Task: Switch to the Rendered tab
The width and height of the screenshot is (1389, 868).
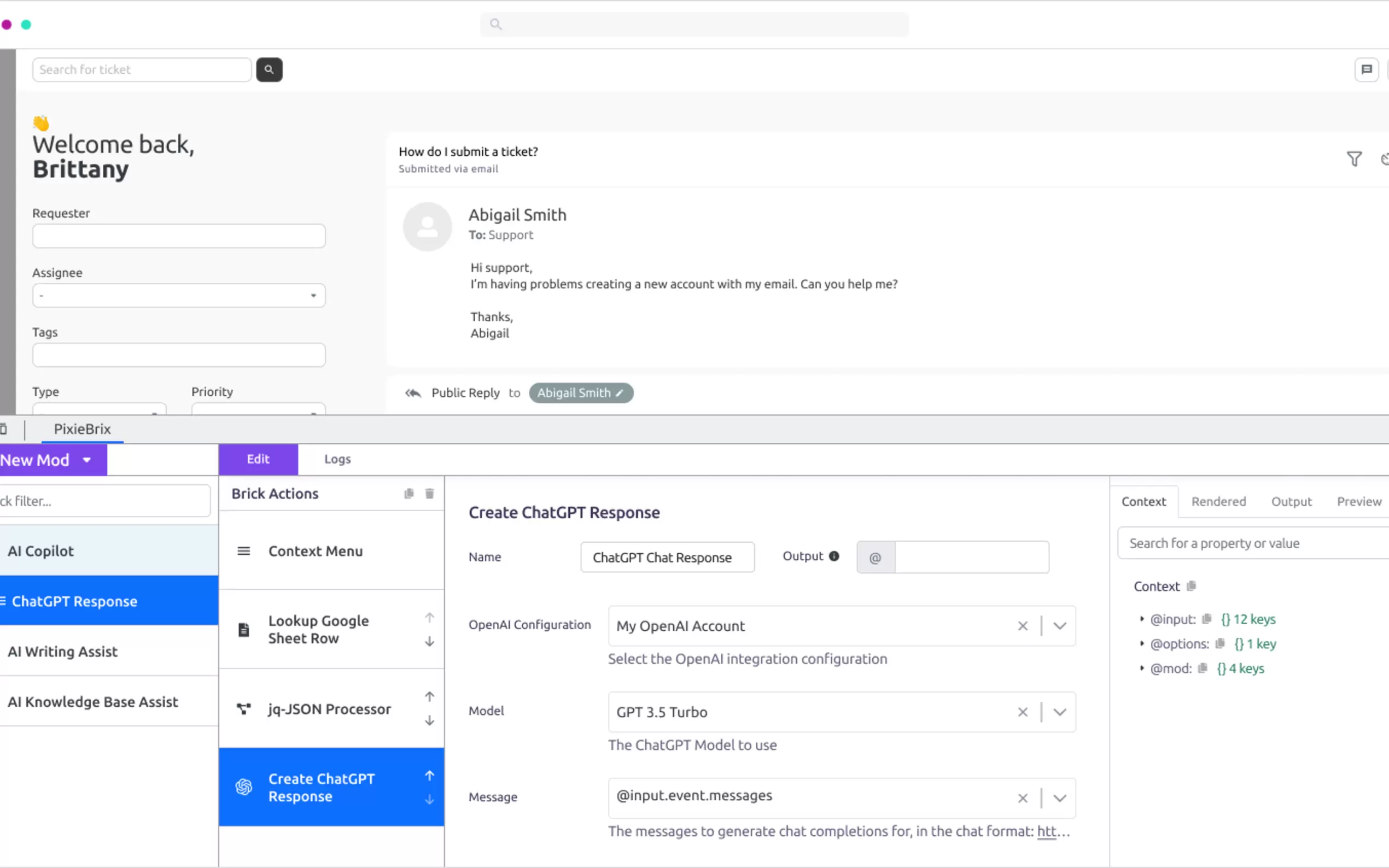Action: (x=1218, y=501)
